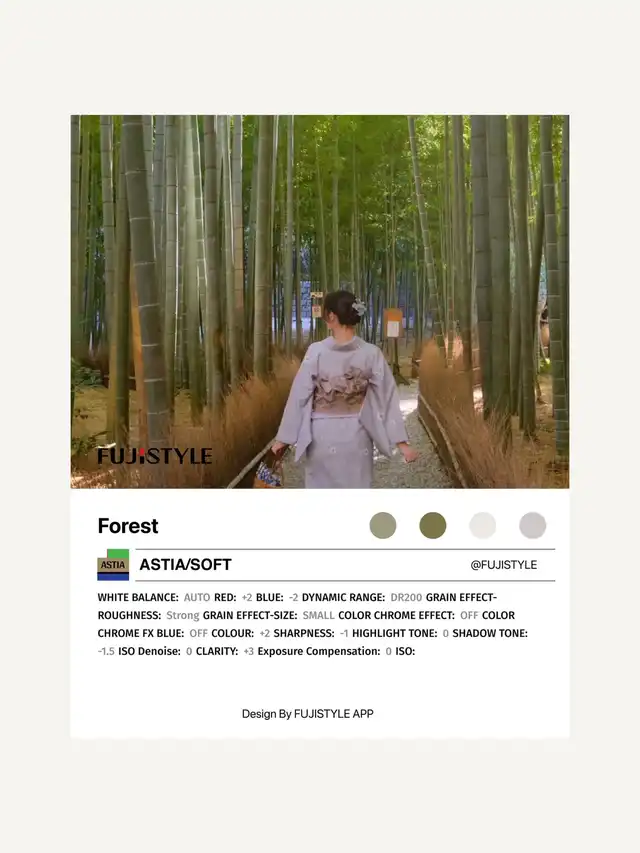The height and width of the screenshot is (853, 640).
Task: Click the Design By FUJISTYLE APP text
Action: pyautogui.click(x=307, y=714)
